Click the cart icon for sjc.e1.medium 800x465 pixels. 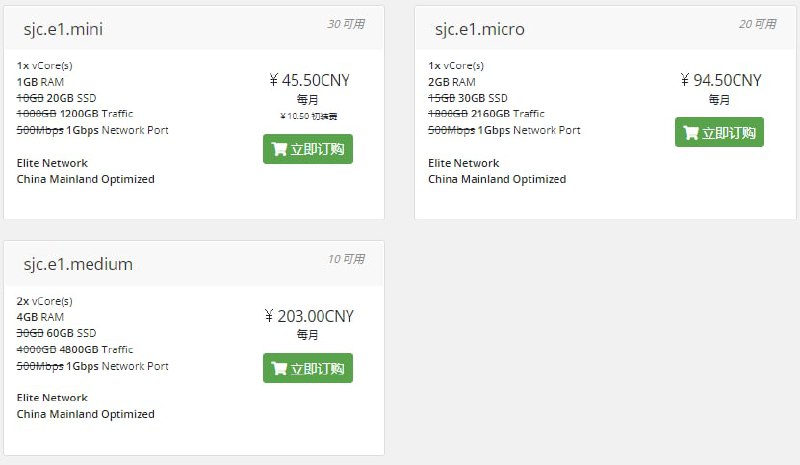(x=279, y=368)
